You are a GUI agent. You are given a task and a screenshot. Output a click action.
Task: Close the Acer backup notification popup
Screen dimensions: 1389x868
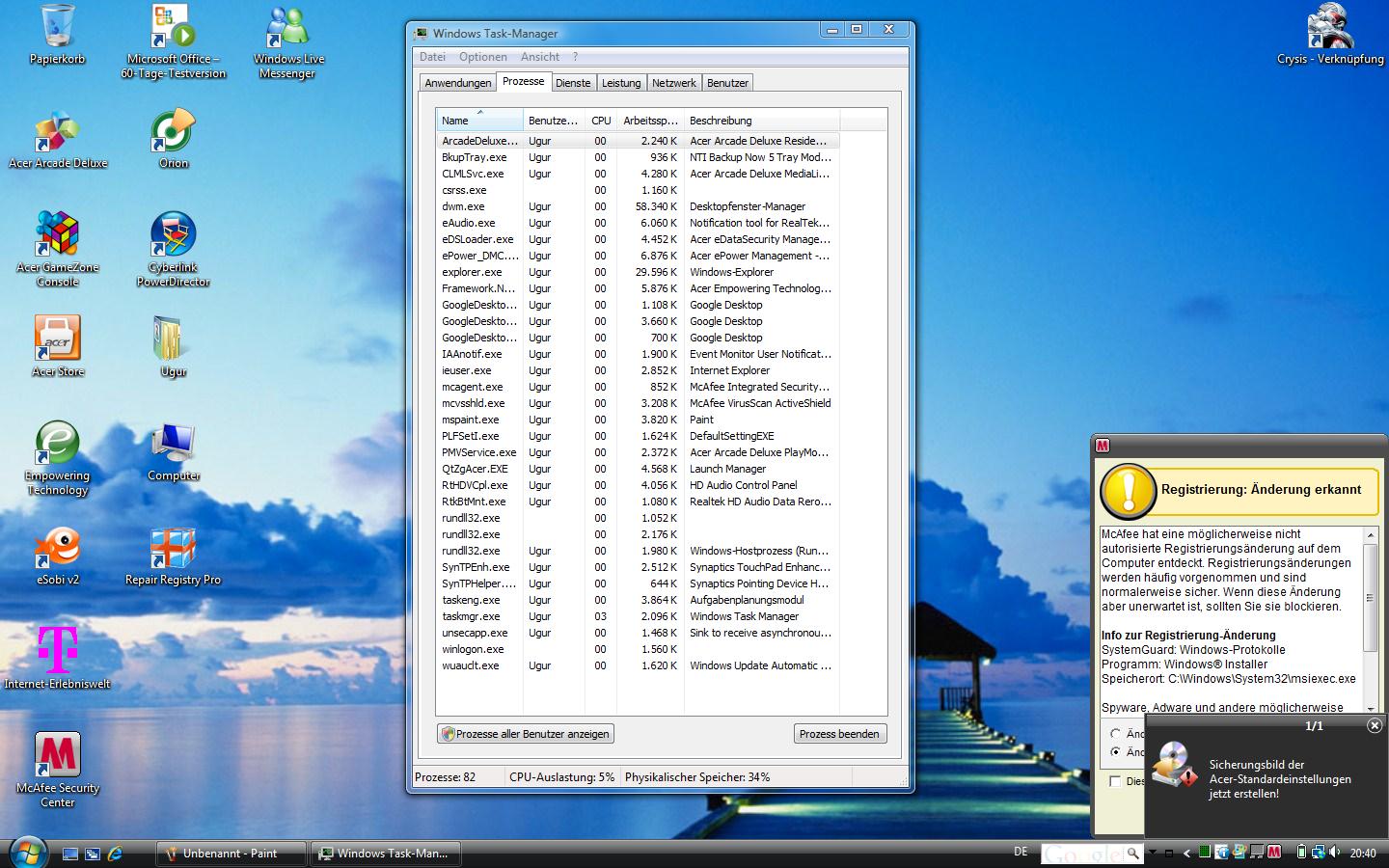tap(1375, 725)
